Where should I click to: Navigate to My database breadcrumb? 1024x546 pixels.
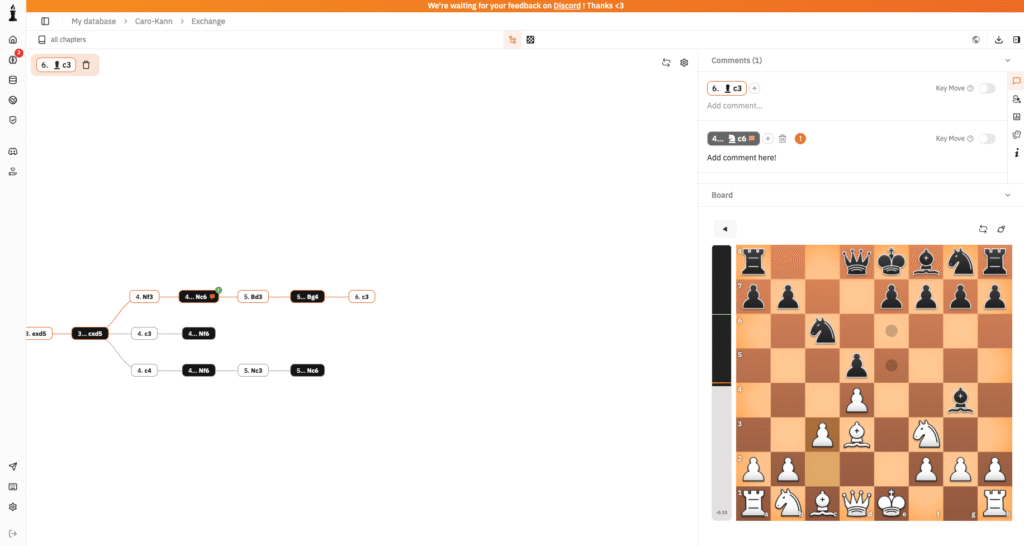[93, 22]
